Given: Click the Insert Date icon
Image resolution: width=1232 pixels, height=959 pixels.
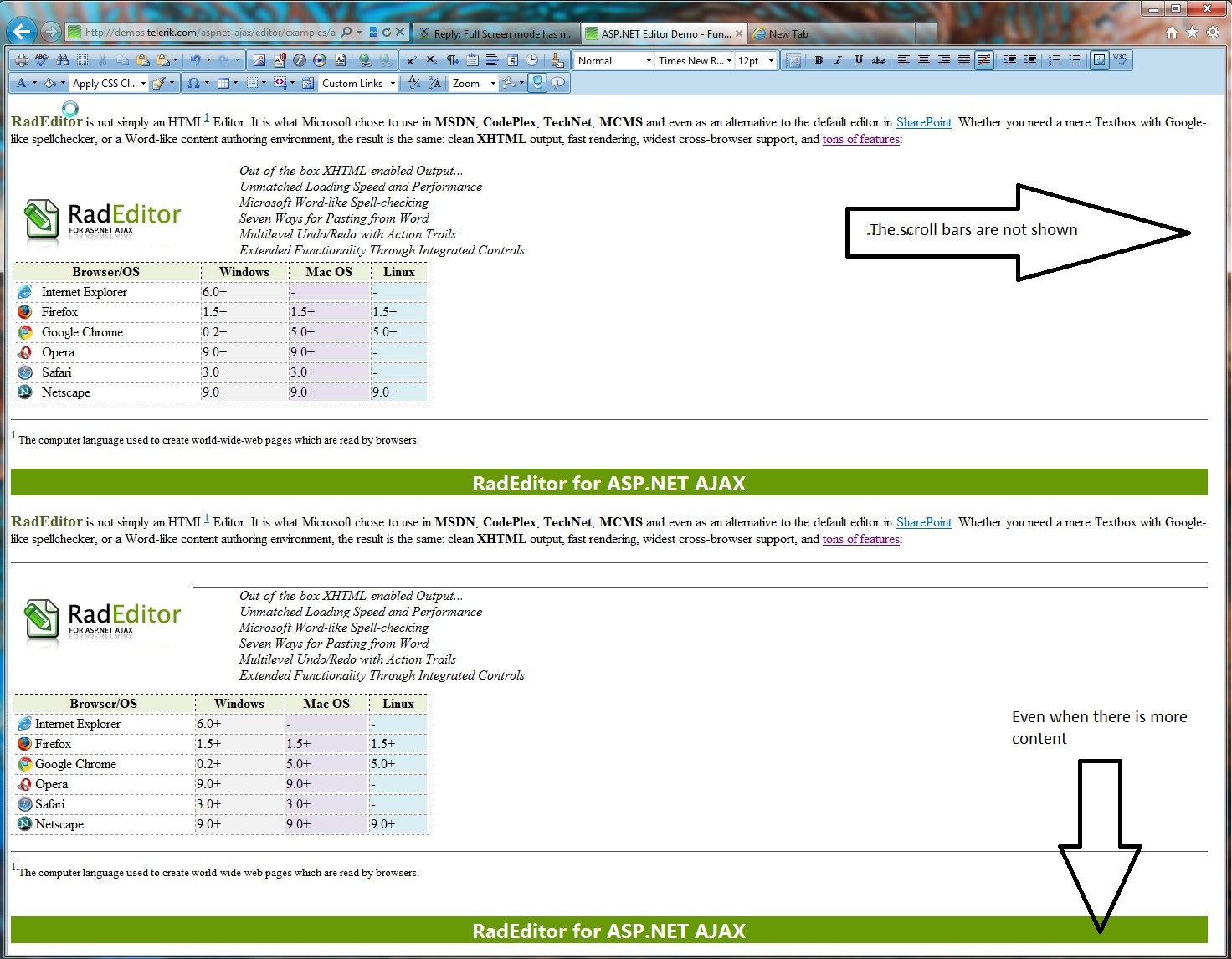Looking at the screenshot, I should 512,60.
